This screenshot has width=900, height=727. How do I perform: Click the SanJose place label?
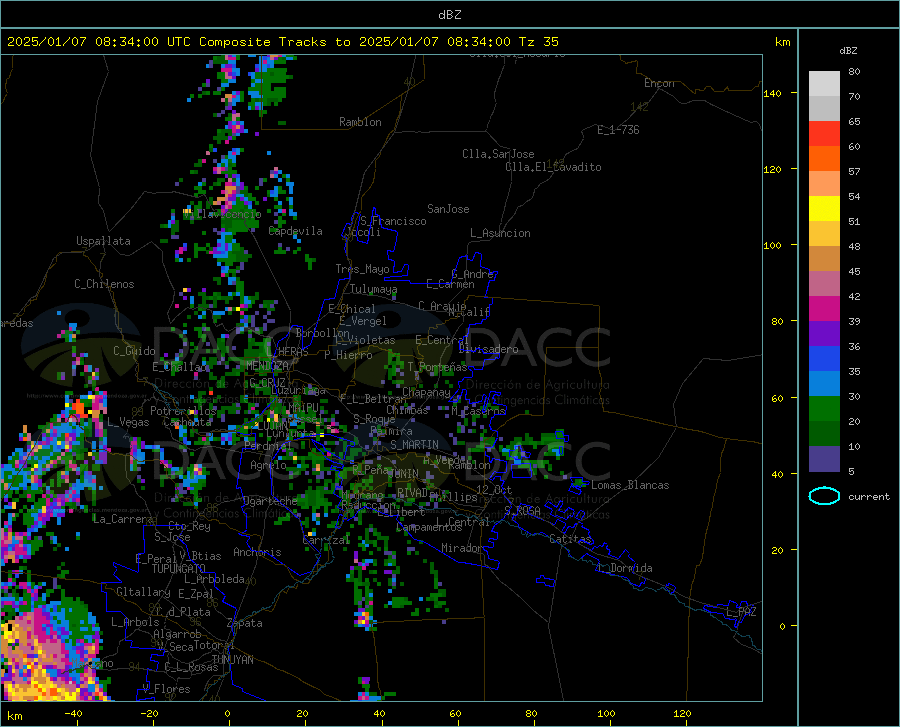448,209
